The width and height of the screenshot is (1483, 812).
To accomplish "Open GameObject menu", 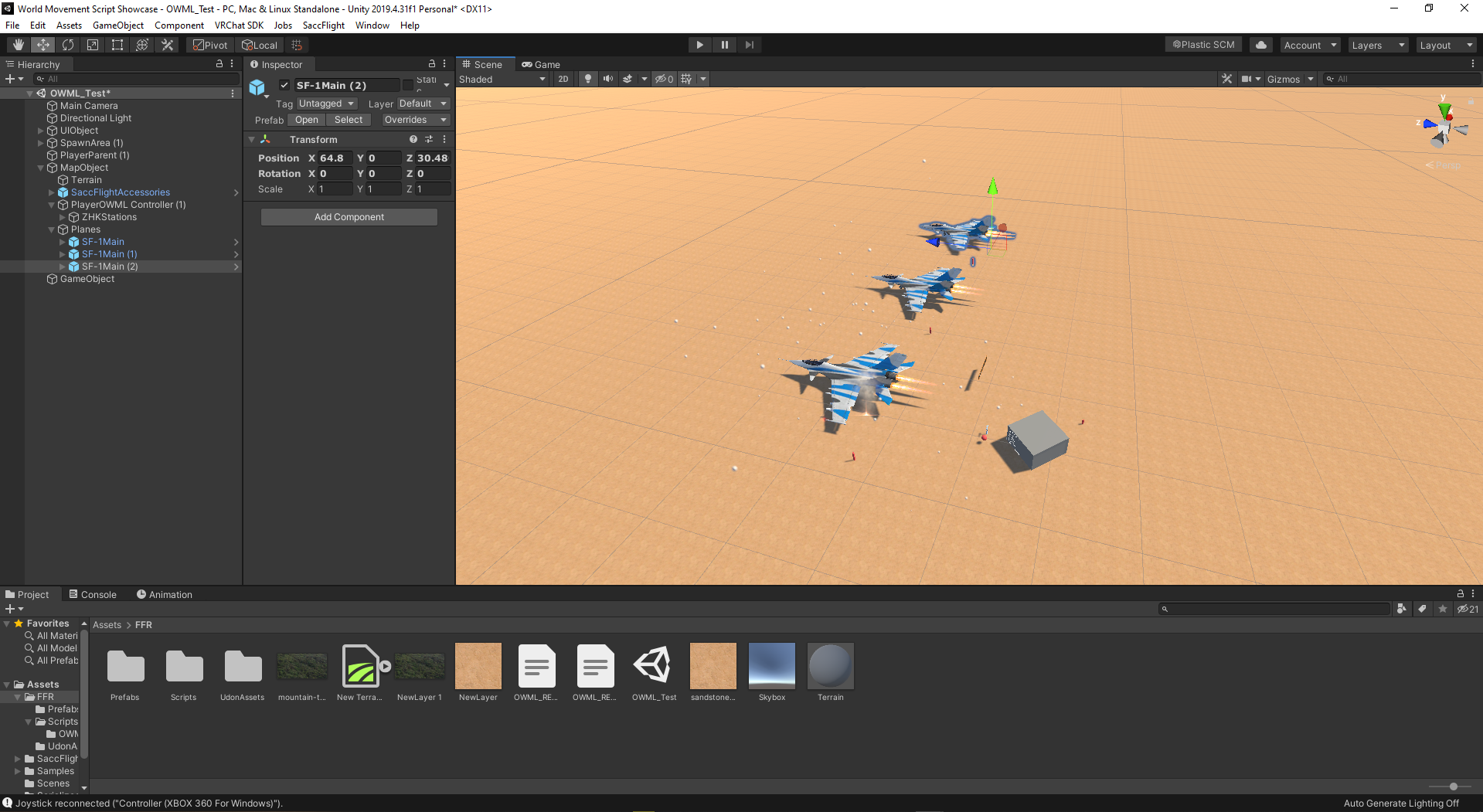I will tap(118, 25).
